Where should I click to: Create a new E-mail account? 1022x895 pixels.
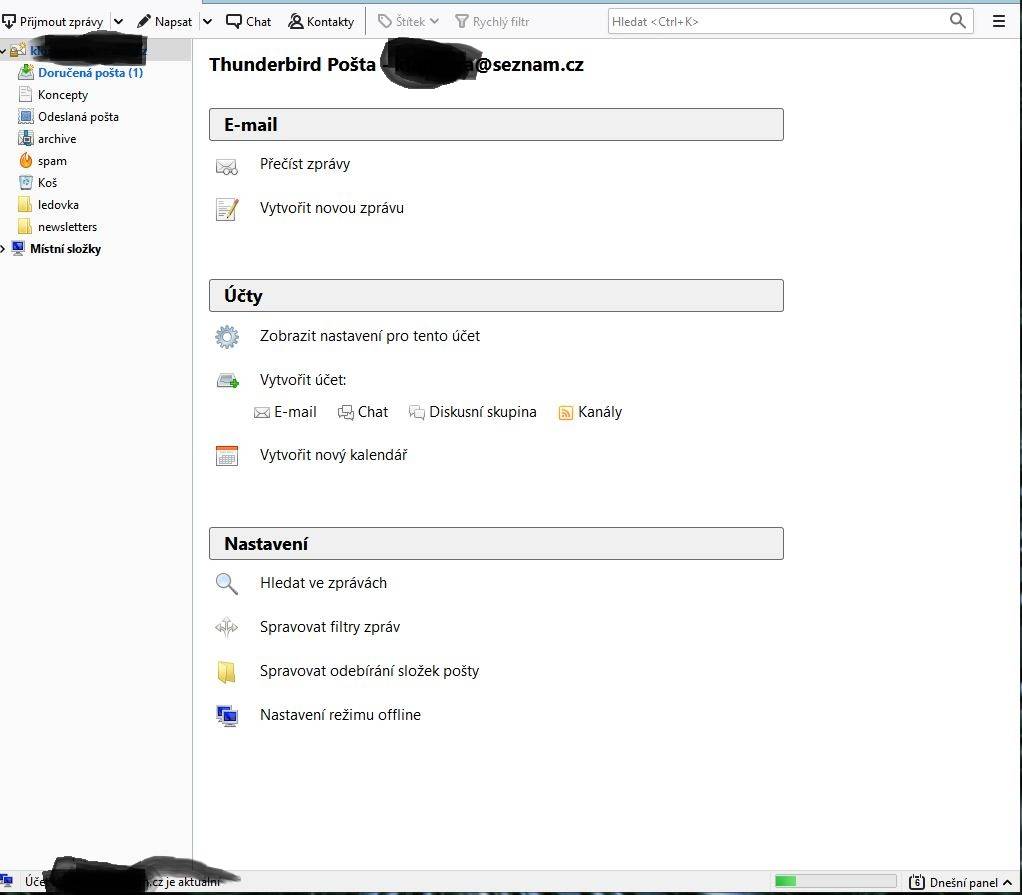tap(285, 412)
